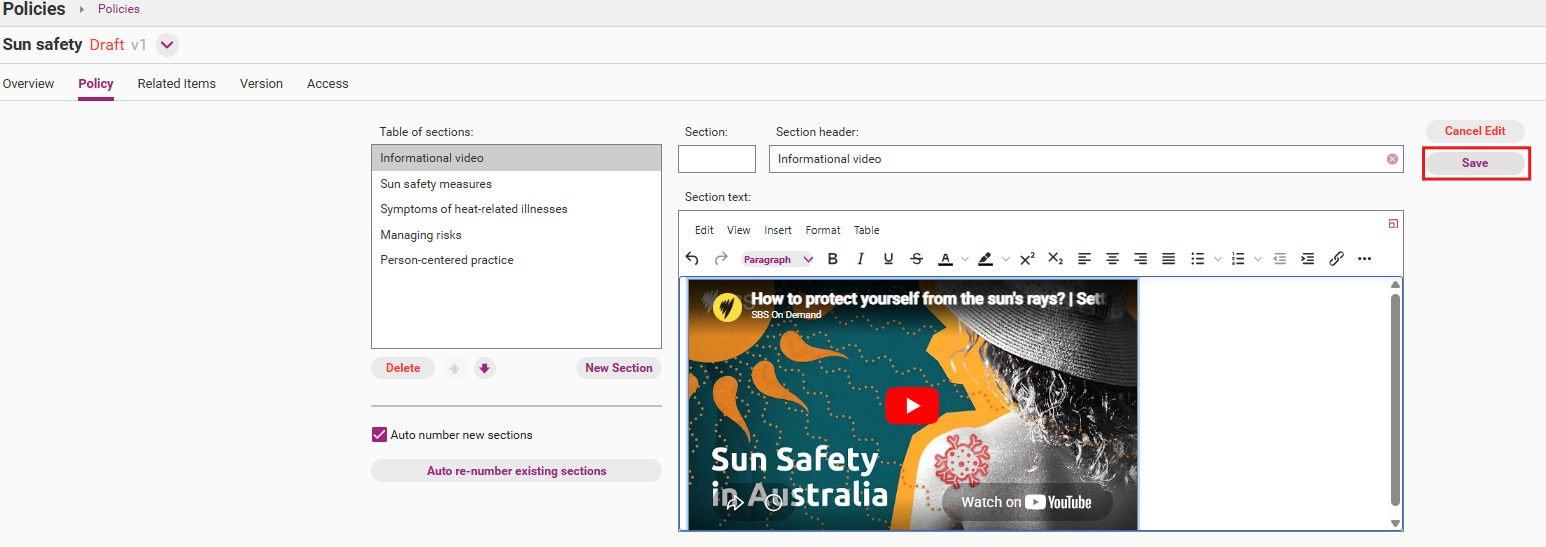The width and height of the screenshot is (1546, 547).
Task: Select the Managing risks section
Action: pyautogui.click(x=516, y=235)
